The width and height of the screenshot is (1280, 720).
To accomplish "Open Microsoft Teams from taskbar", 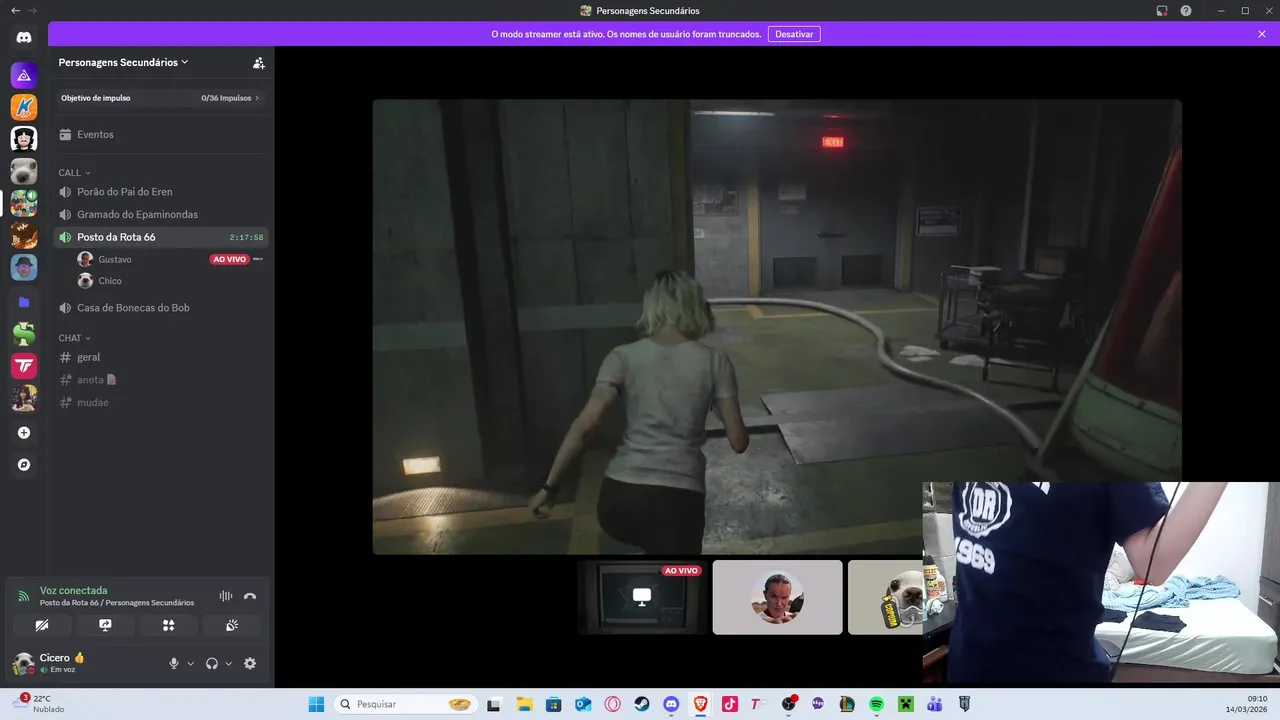I will (x=935, y=704).
